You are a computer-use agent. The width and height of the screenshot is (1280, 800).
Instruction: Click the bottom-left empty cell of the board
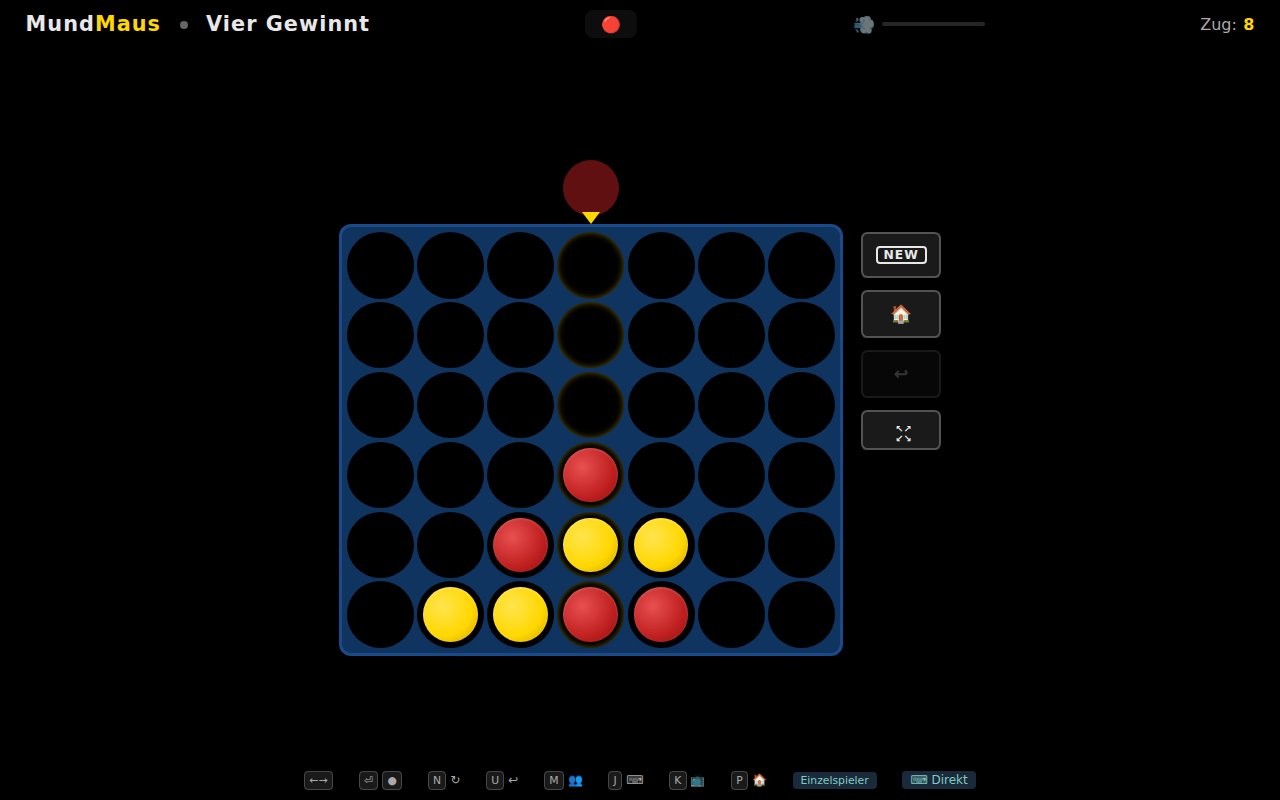pos(380,615)
